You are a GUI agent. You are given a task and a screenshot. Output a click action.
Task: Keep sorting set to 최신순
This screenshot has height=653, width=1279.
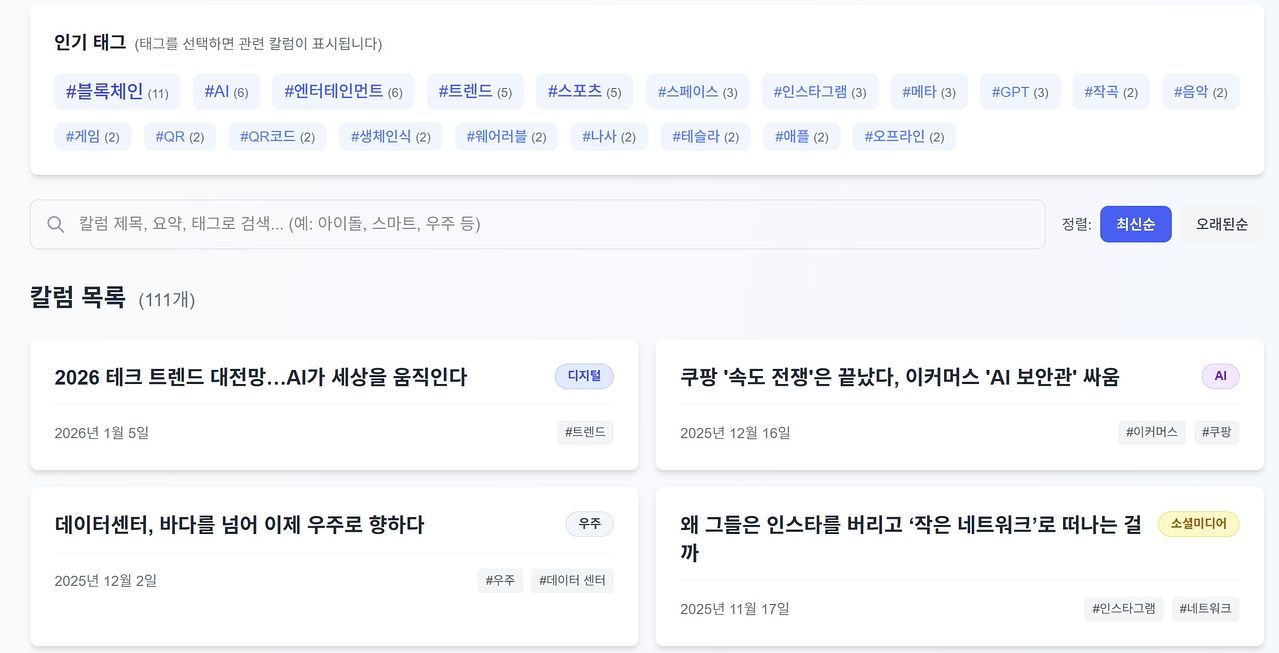click(1135, 224)
